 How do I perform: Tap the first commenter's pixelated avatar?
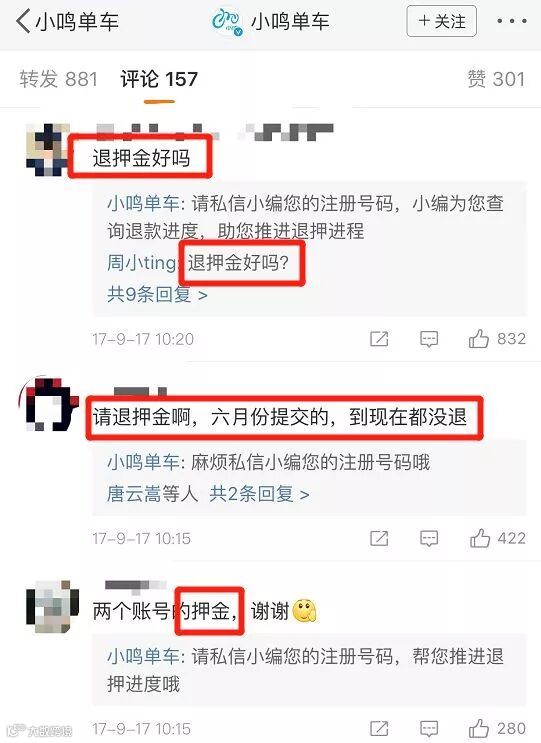pyautogui.click(x=47, y=150)
